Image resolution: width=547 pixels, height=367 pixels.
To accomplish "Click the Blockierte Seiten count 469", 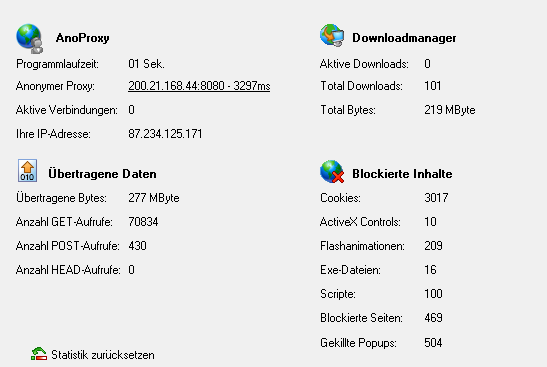I will [x=433, y=318].
